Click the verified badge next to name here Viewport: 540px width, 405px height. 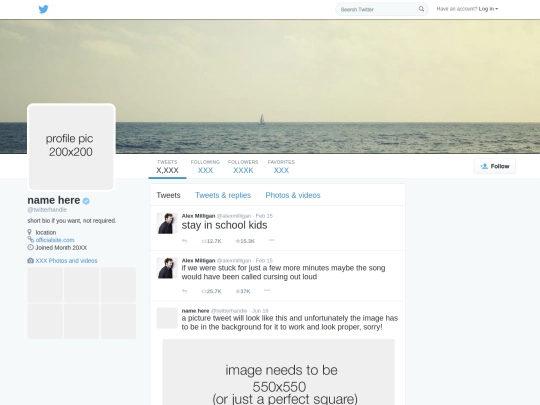pyautogui.click(x=86, y=201)
